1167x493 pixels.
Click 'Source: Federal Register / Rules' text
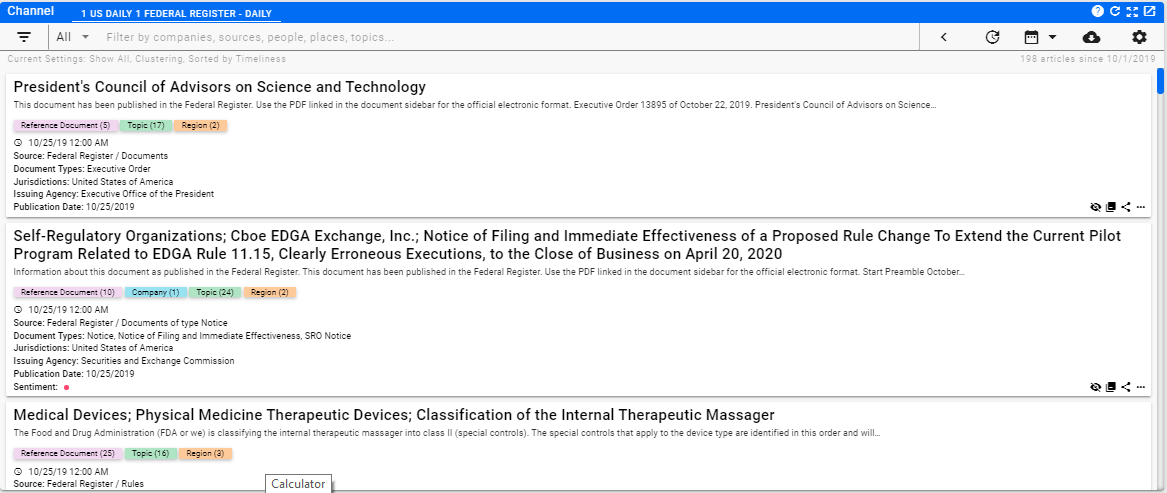pyautogui.click(x=78, y=484)
